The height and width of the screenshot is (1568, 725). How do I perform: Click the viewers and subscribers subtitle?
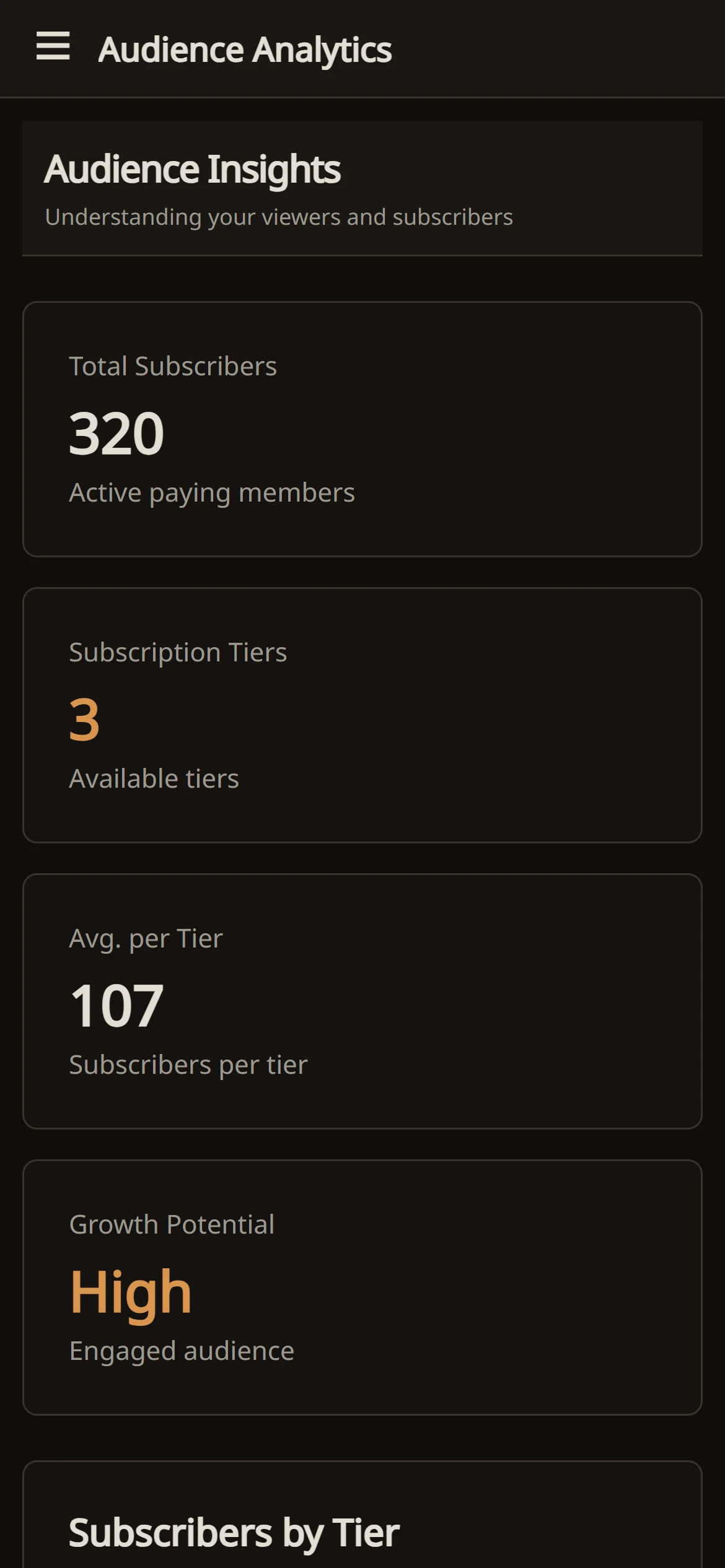point(279,217)
